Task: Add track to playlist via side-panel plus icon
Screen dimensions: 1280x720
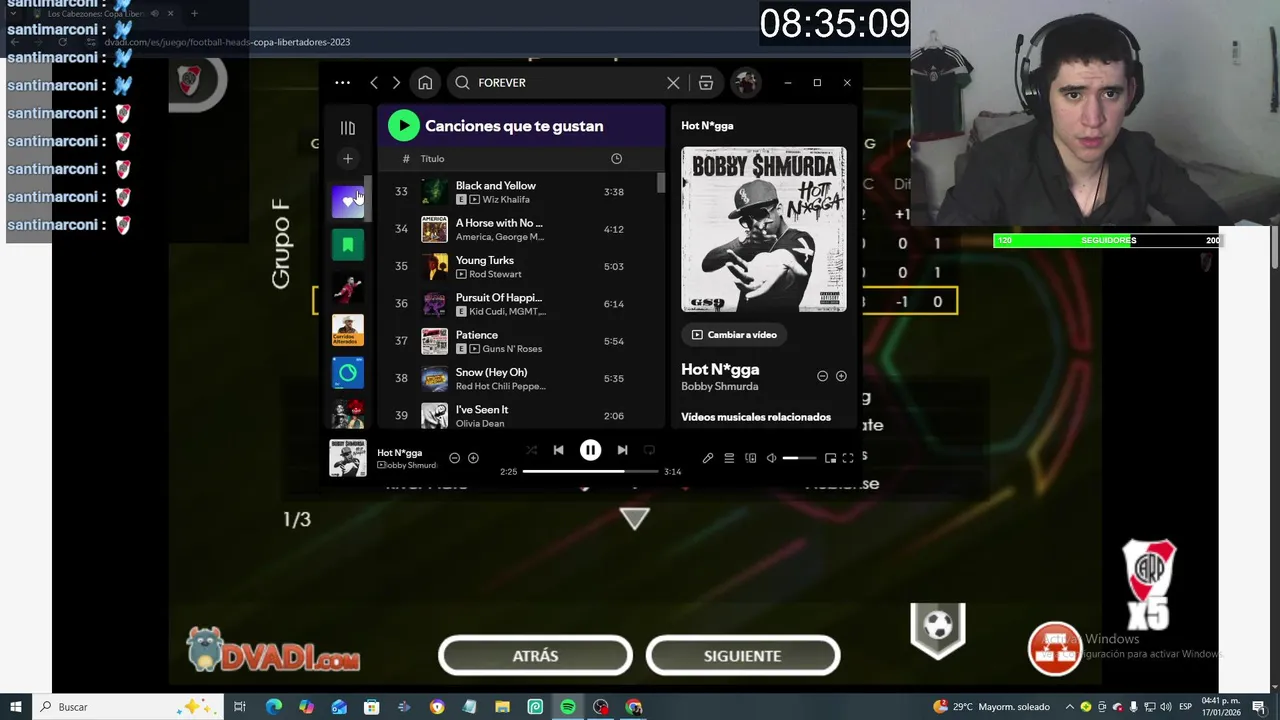Action: (841, 376)
